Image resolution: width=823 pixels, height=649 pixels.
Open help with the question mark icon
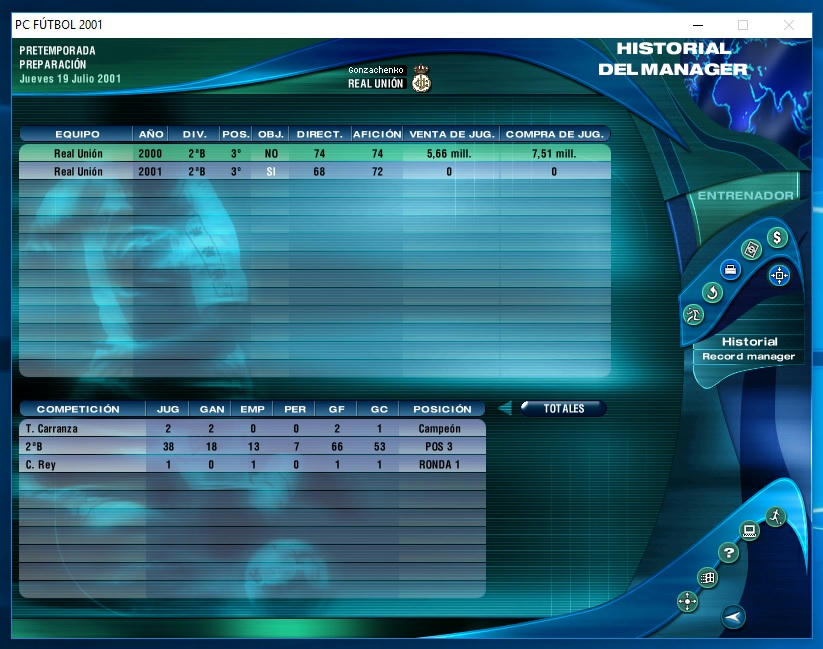(x=729, y=552)
